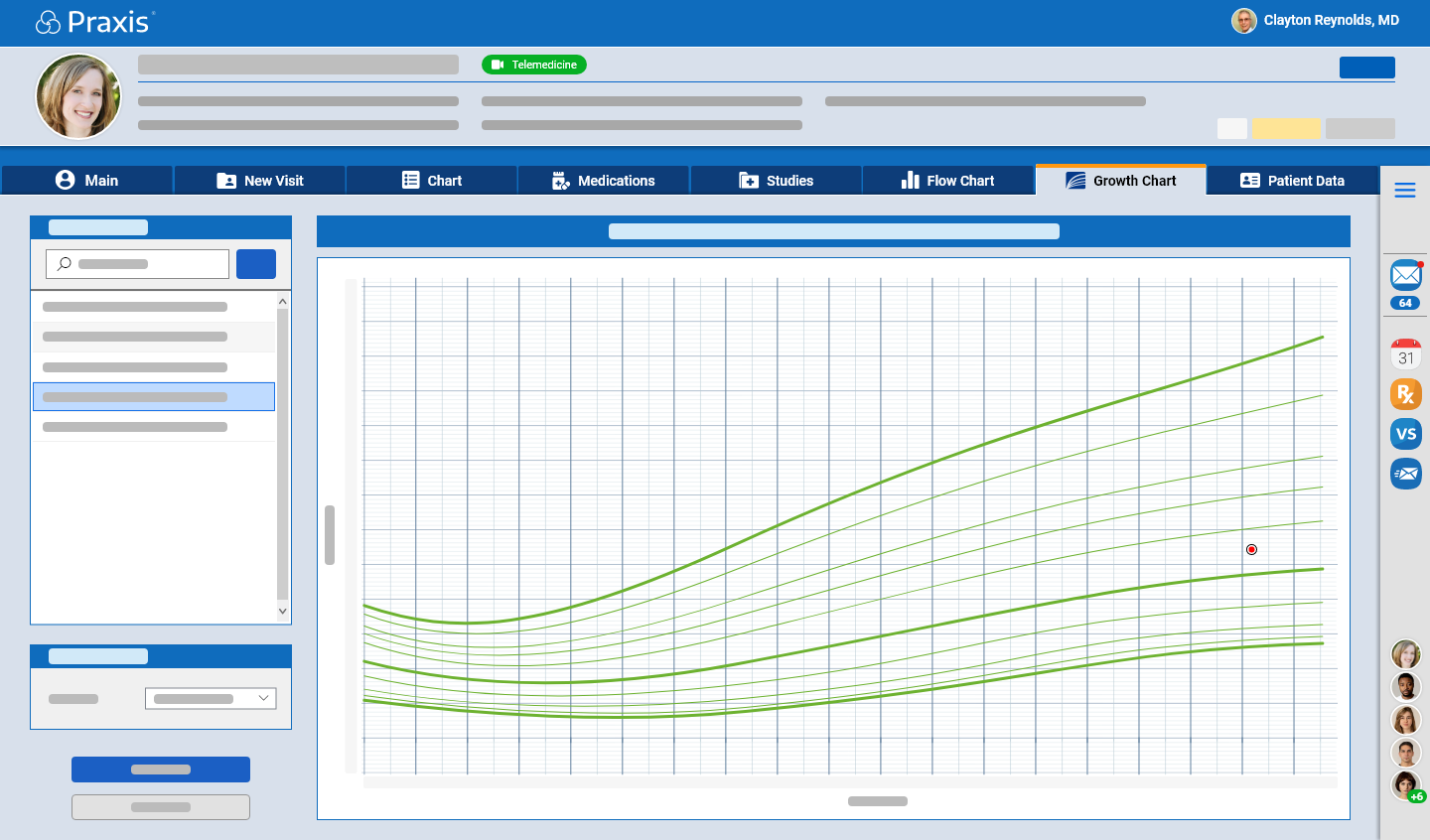Image resolution: width=1430 pixels, height=840 pixels.
Task: Switch to the New Visit tab
Action: click(x=259, y=181)
